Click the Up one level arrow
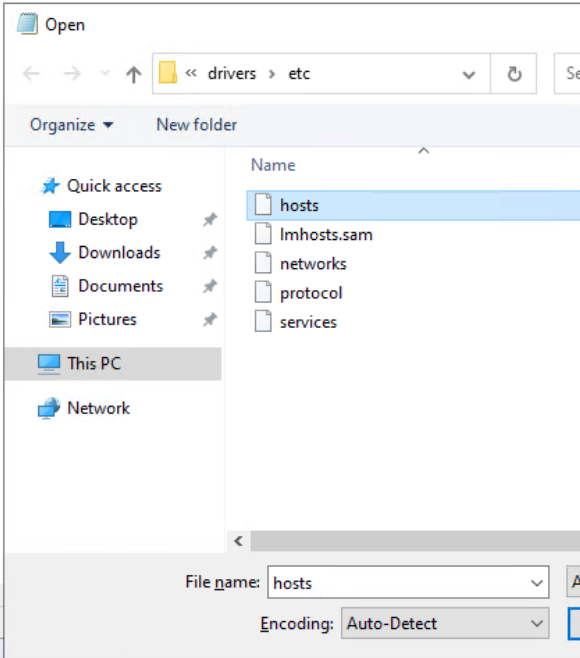 tap(133, 74)
